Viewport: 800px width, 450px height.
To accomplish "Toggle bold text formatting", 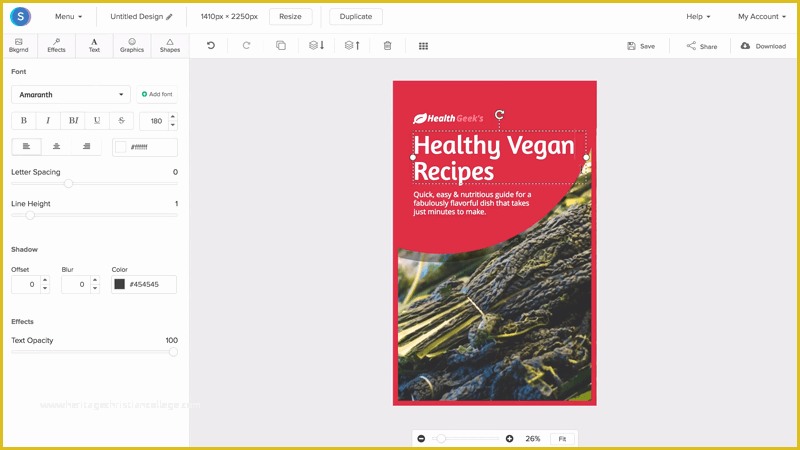I will 23,120.
